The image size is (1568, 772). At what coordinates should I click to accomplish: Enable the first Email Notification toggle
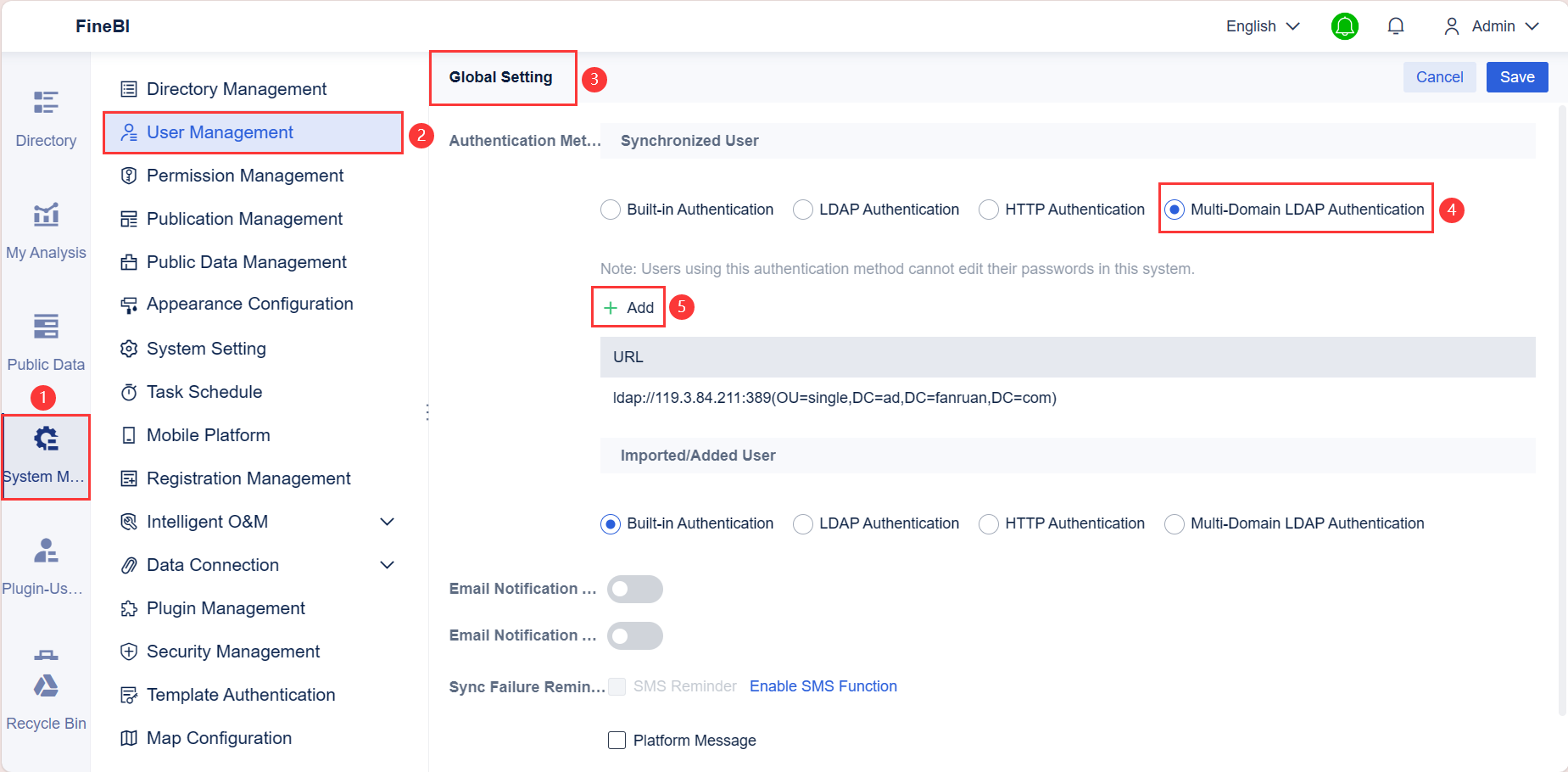click(x=634, y=588)
